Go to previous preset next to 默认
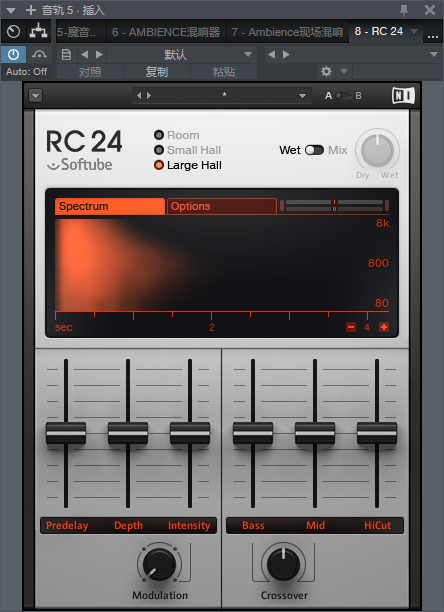The width and height of the screenshot is (444, 612). pyautogui.click(x=84, y=55)
